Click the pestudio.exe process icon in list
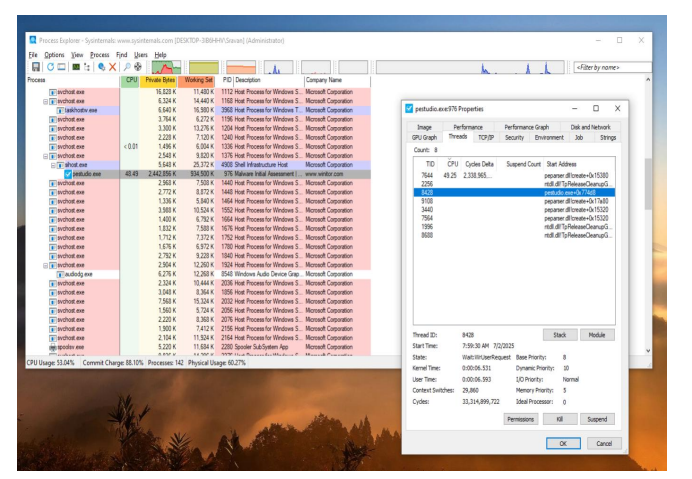 coord(68,173)
